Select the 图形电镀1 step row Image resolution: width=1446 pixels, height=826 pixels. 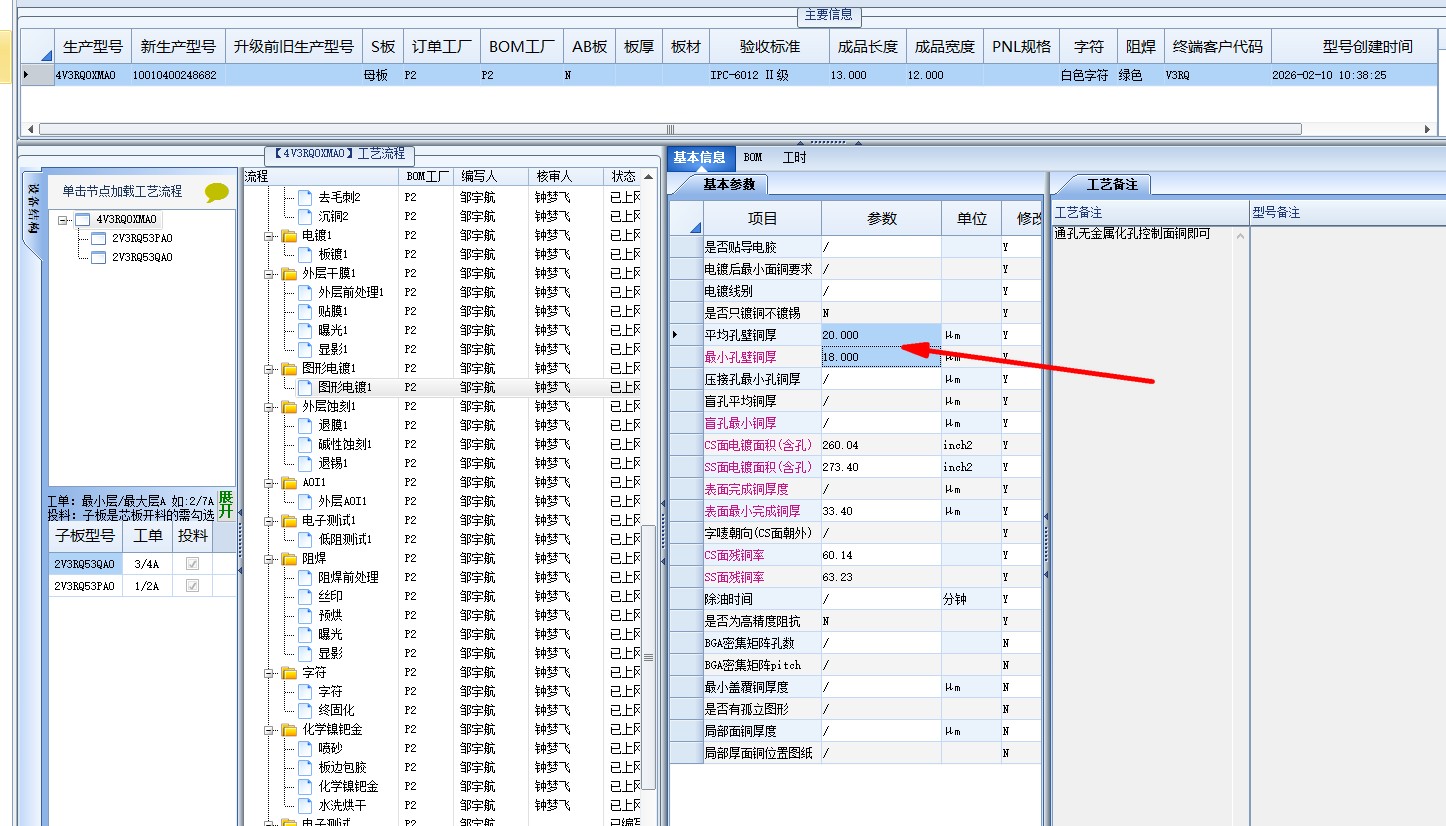pos(443,387)
